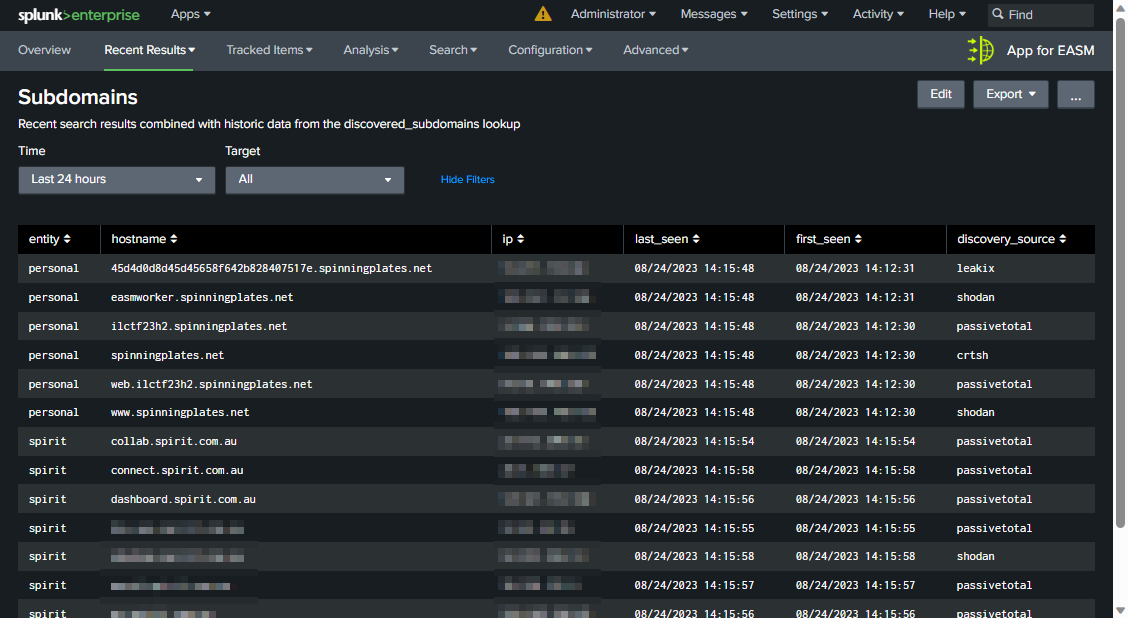This screenshot has height=618, width=1128.
Task: Sort by discovery_source column arrows
Action: pos(1063,239)
